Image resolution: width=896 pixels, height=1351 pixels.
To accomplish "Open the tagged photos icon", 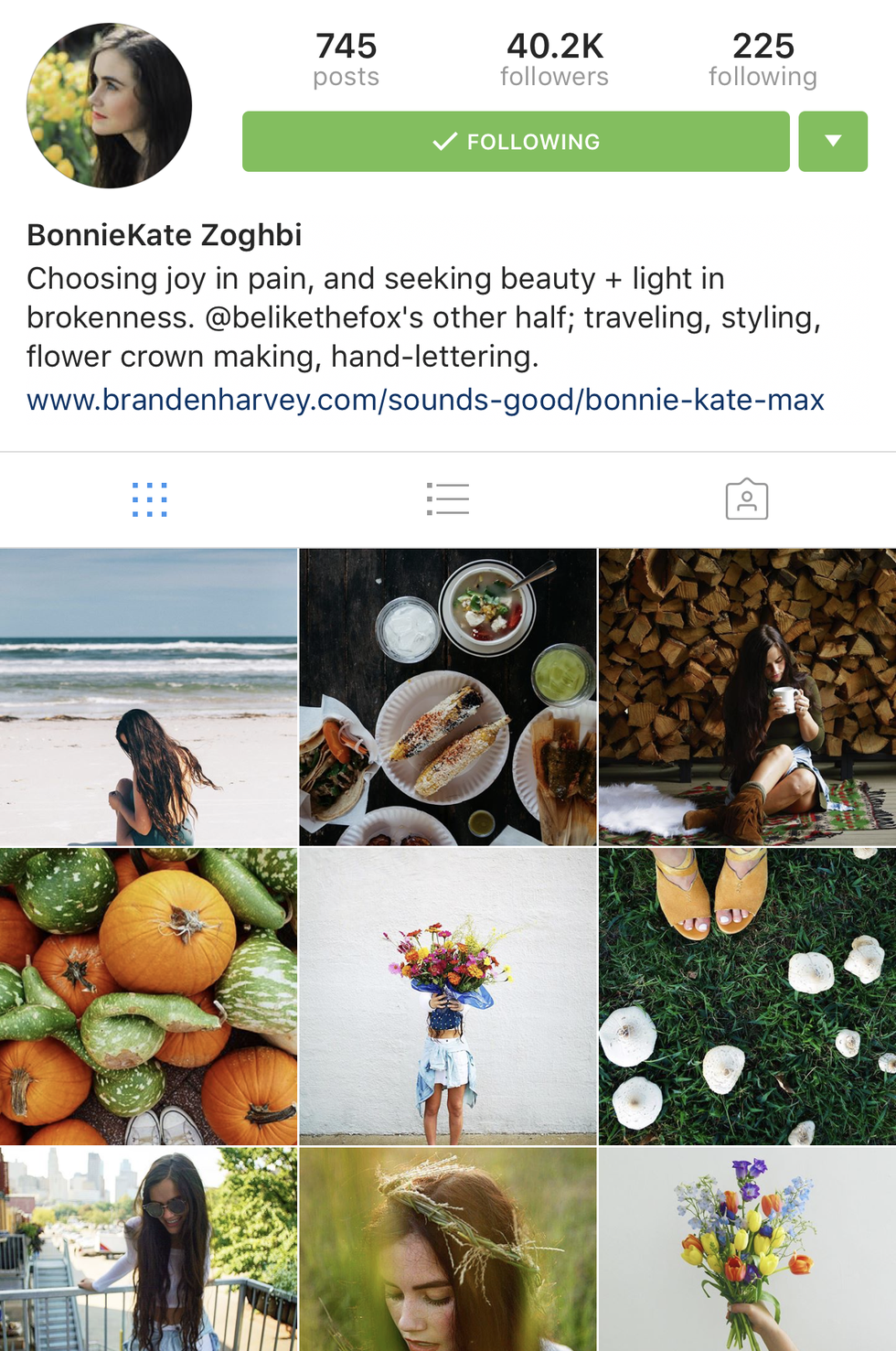I will pos(747,499).
